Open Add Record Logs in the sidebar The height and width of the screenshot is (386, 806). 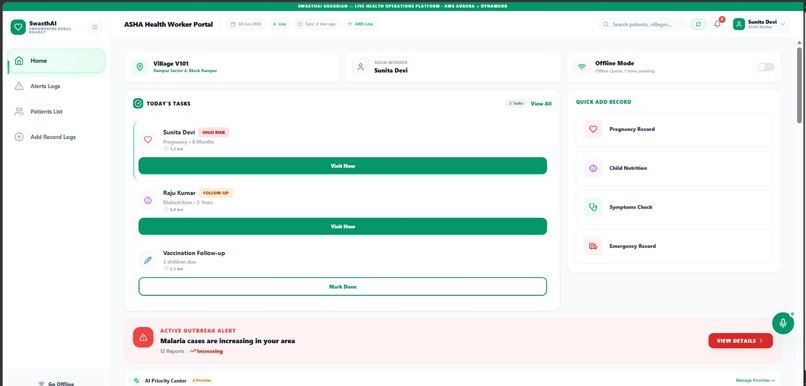pos(57,137)
